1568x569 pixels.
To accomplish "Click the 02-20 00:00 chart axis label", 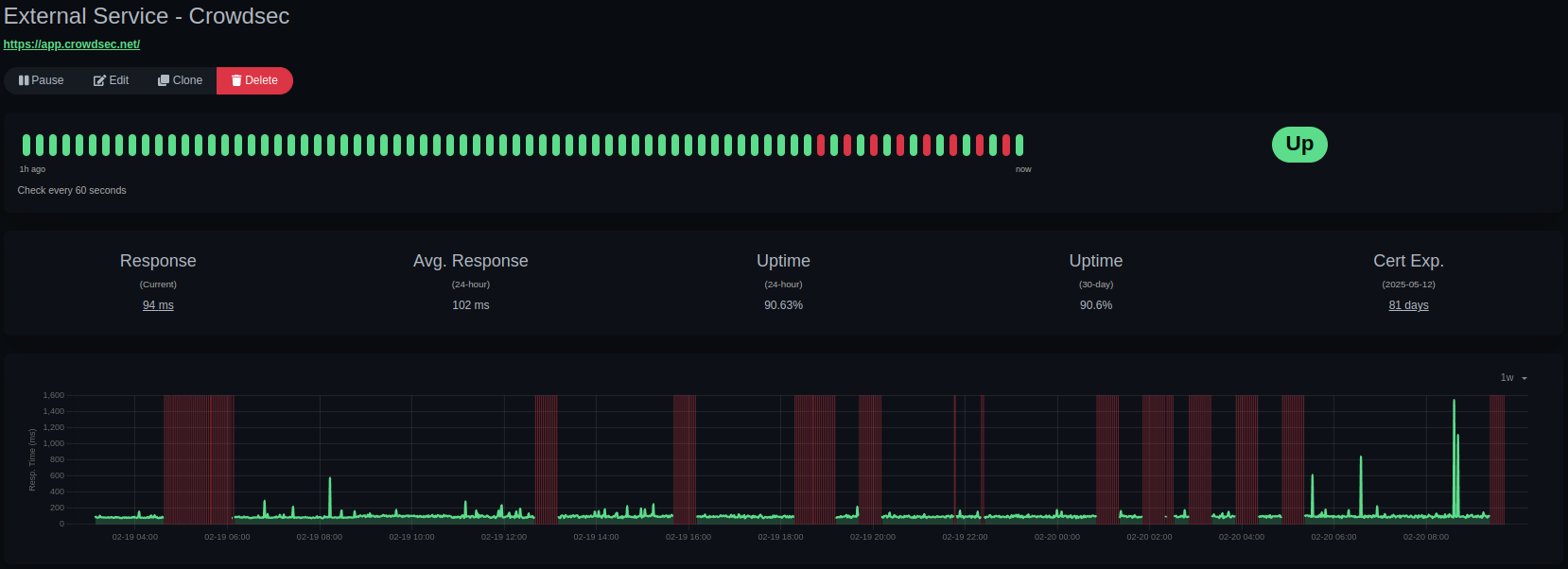I will coord(1057,537).
